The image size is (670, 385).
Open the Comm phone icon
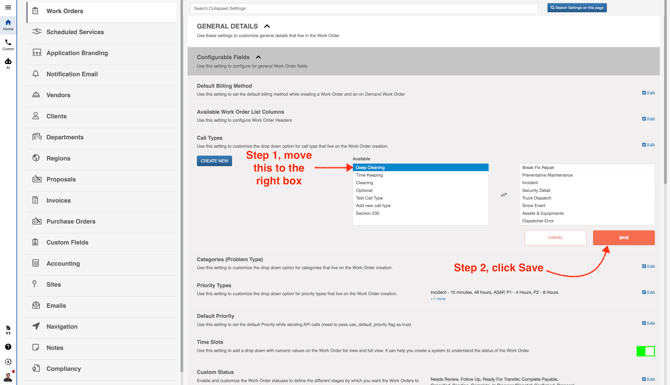[8, 44]
